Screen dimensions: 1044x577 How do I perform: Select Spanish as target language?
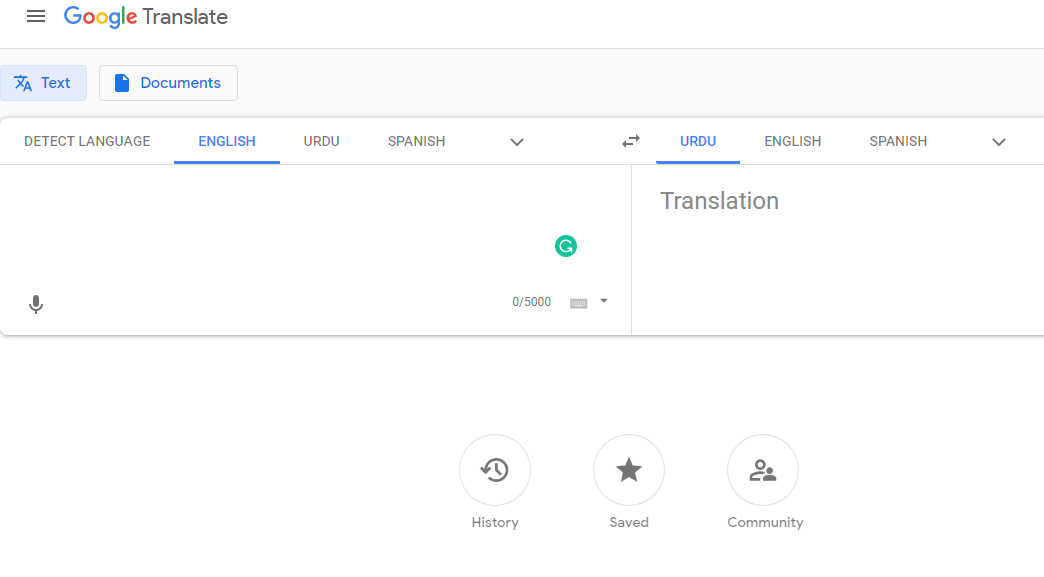898,141
